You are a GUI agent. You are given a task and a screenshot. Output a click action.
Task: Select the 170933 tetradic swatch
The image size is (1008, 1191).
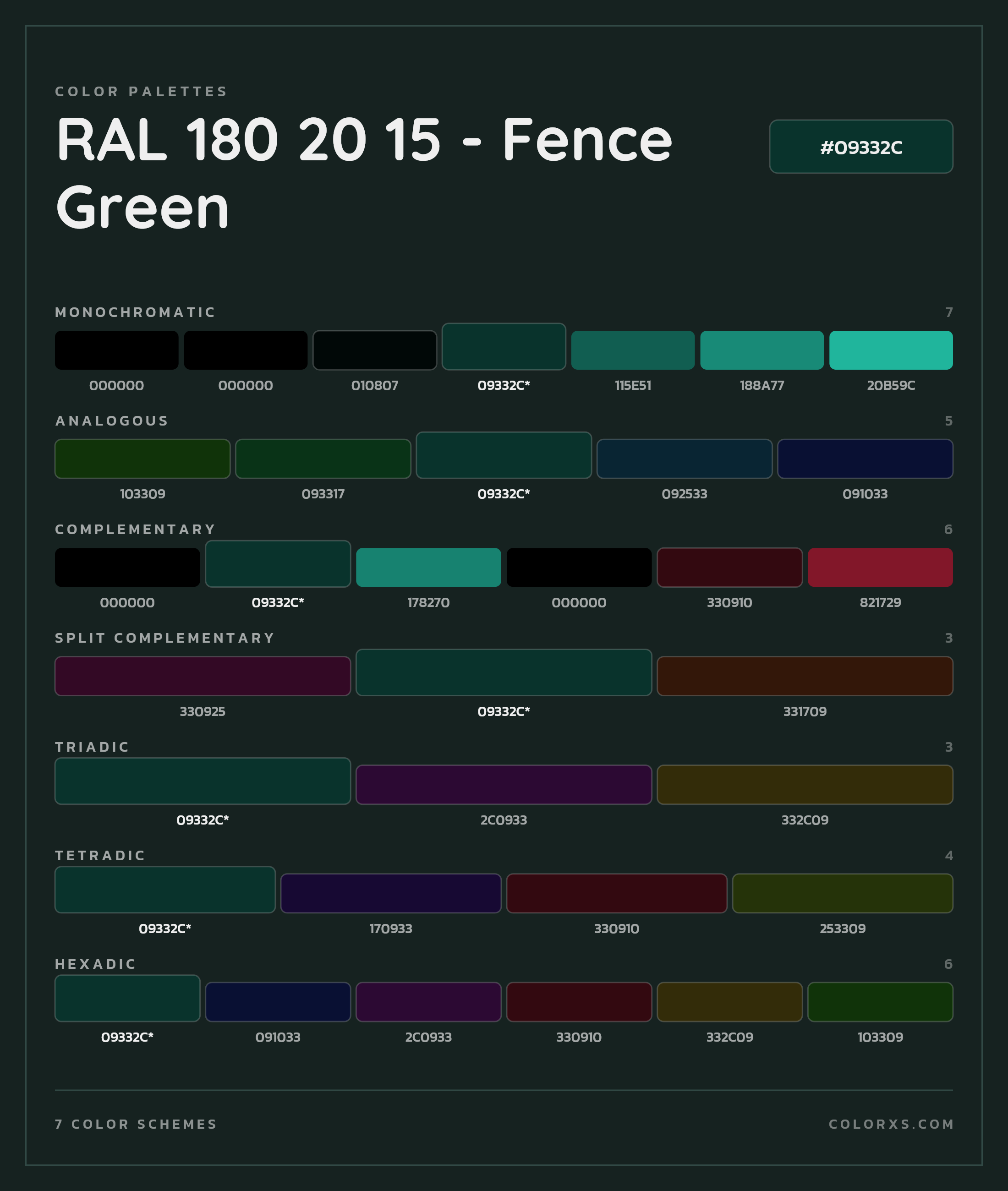pyautogui.click(x=391, y=893)
